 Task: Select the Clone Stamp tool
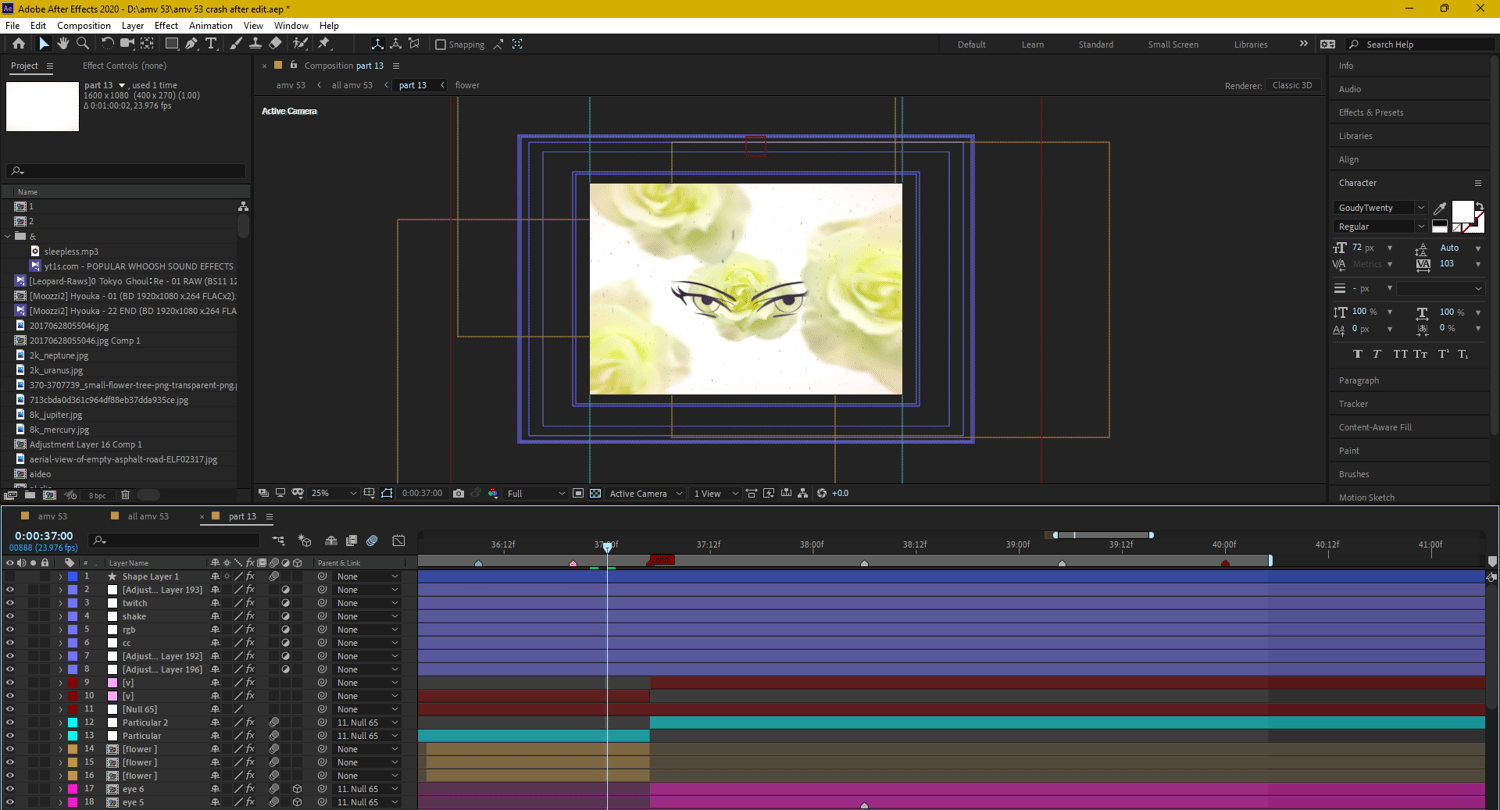coord(255,44)
